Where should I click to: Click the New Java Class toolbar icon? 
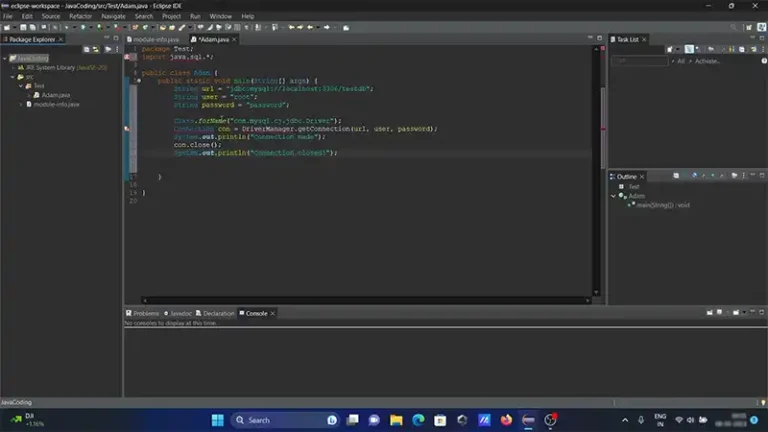pos(145,27)
